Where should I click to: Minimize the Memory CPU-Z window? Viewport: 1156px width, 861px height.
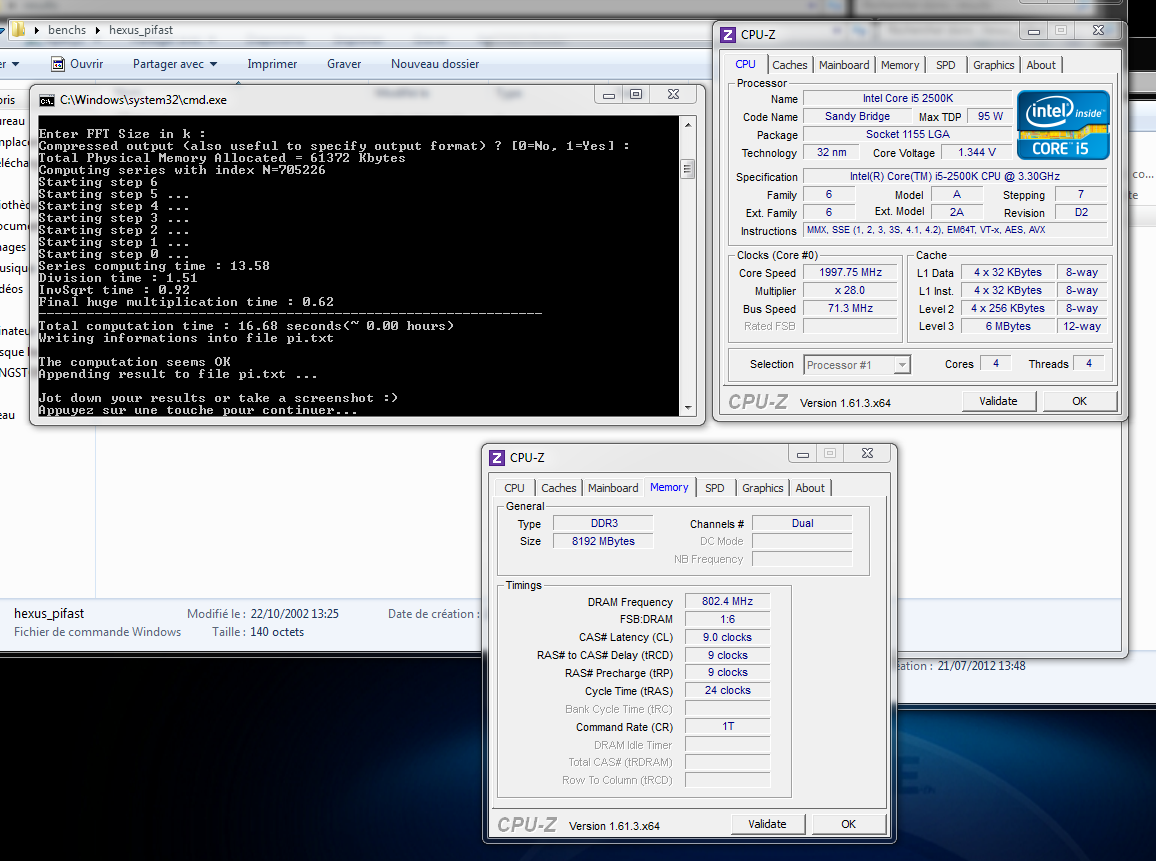[x=803, y=453]
